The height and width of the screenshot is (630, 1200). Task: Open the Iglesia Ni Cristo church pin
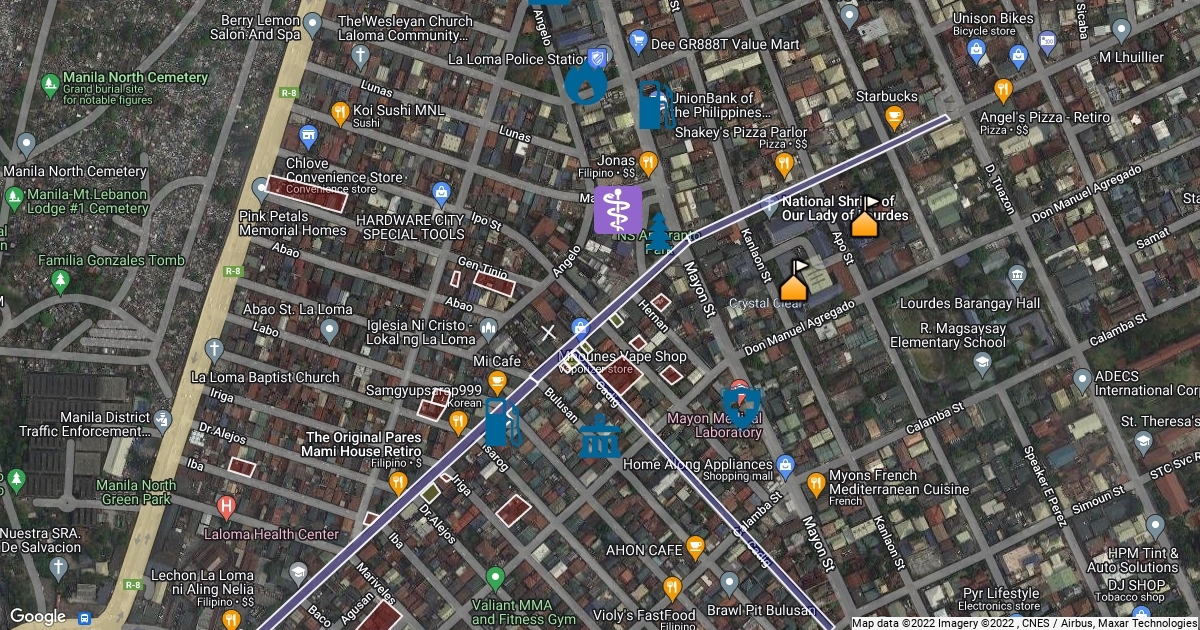pos(489,327)
